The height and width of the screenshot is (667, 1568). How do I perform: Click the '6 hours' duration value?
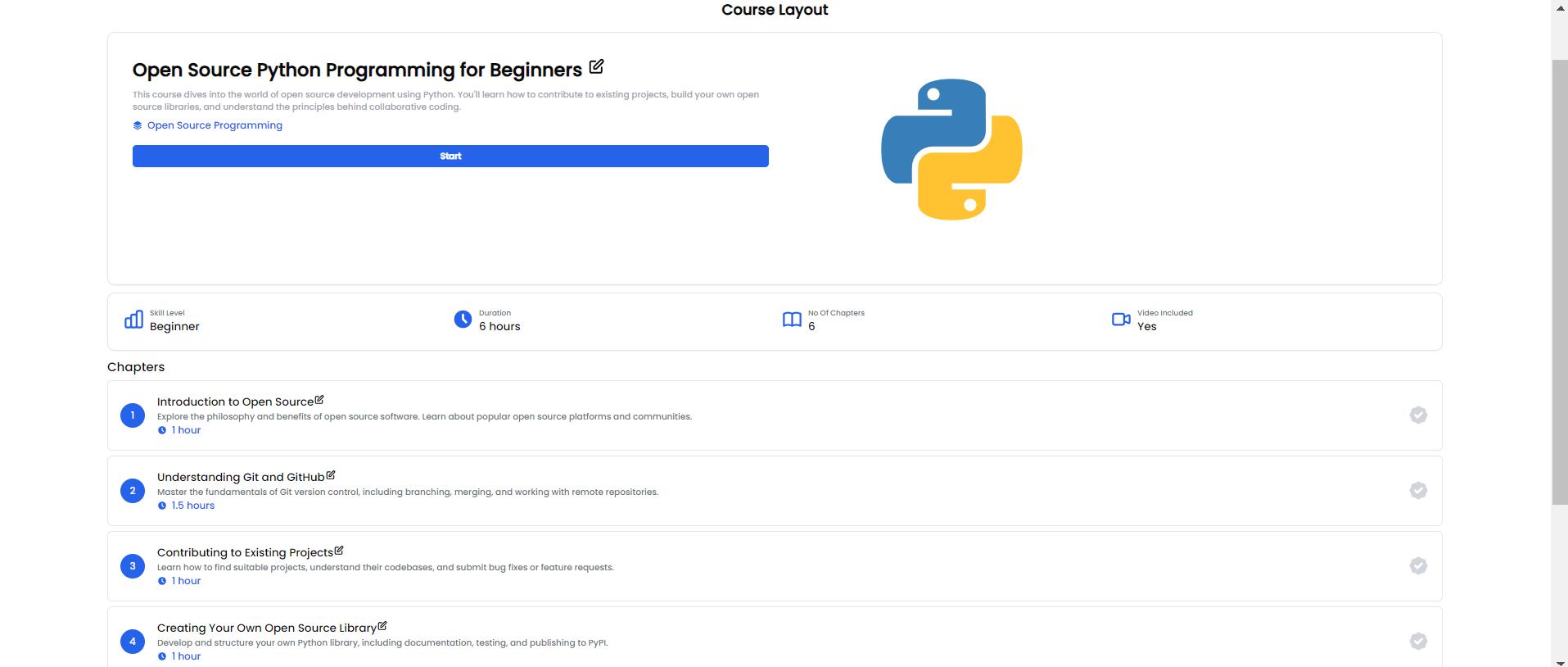point(499,326)
